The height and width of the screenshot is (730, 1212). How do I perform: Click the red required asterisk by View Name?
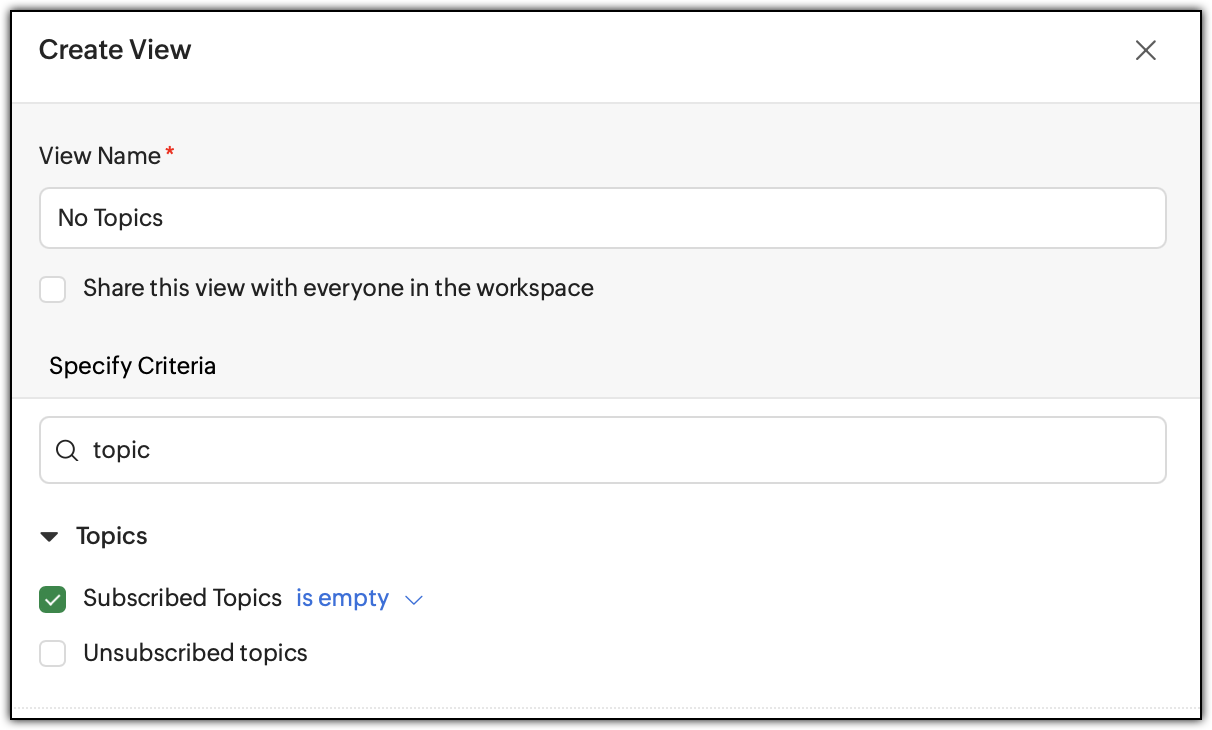[x=170, y=152]
